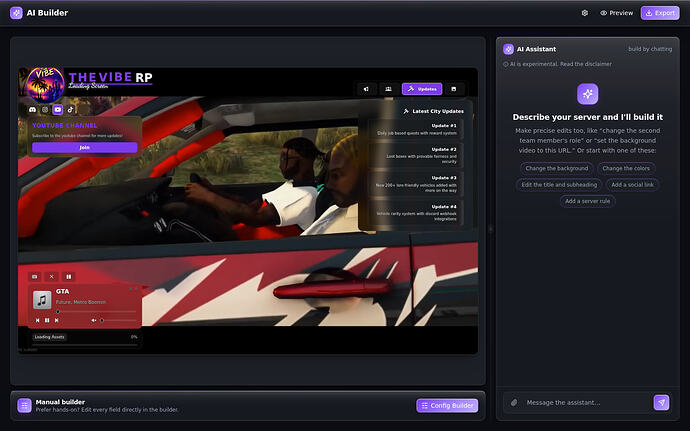The height and width of the screenshot is (431, 690).
Task: Open the Config Builder
Action: pyautogui.click(x=447, y=405)
